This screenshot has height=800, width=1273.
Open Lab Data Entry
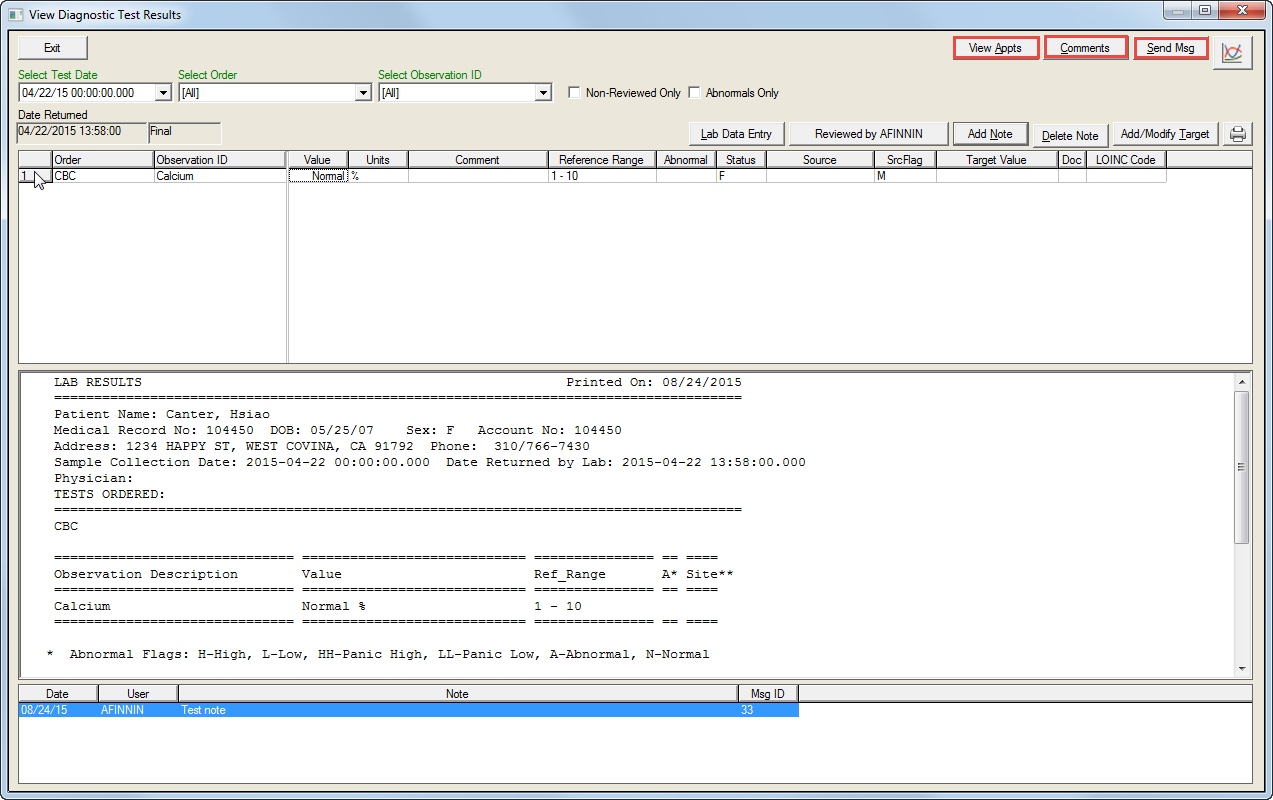pos(736,134)
